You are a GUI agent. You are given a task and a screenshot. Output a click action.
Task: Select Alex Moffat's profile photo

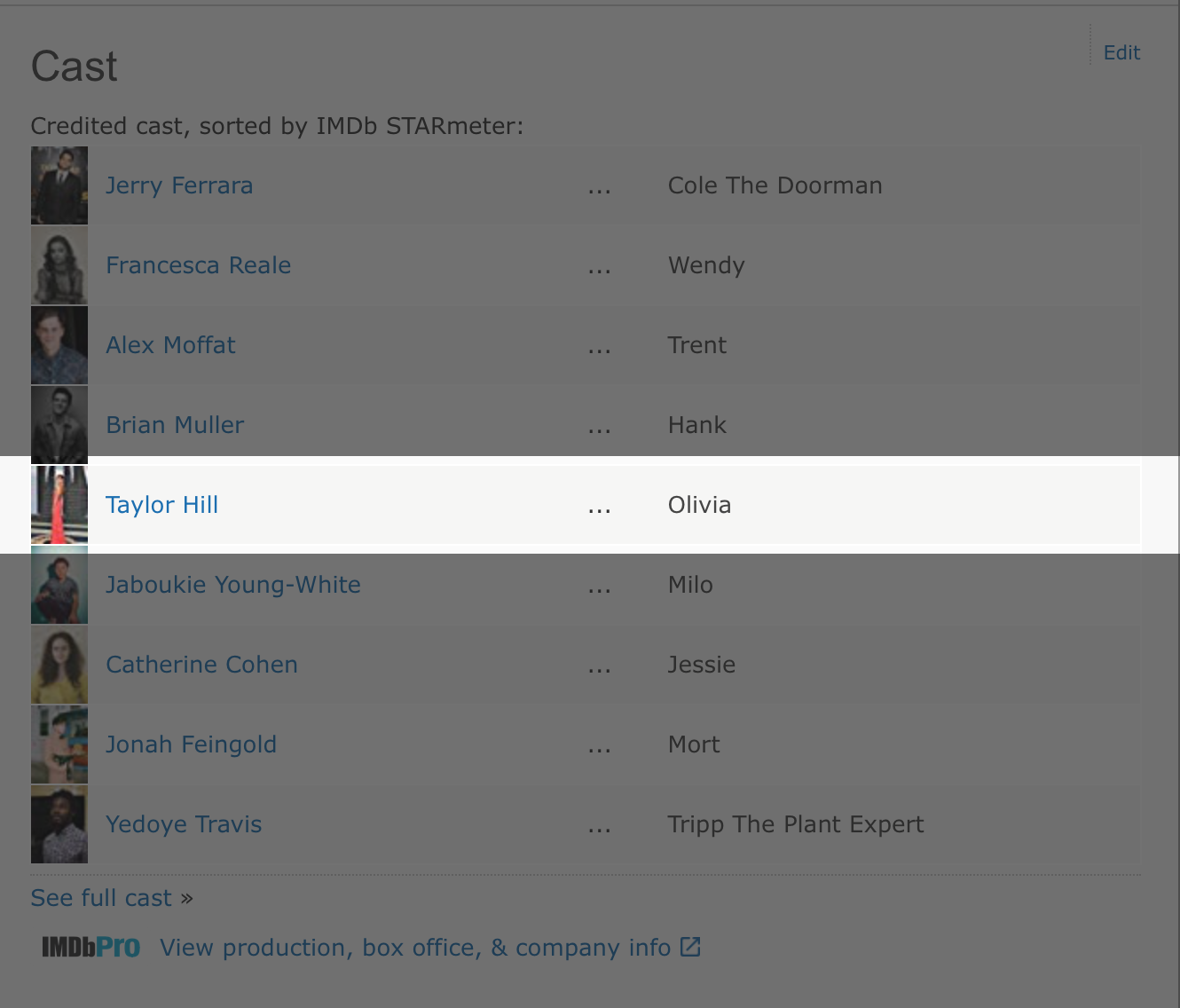(x=59, y=345)
